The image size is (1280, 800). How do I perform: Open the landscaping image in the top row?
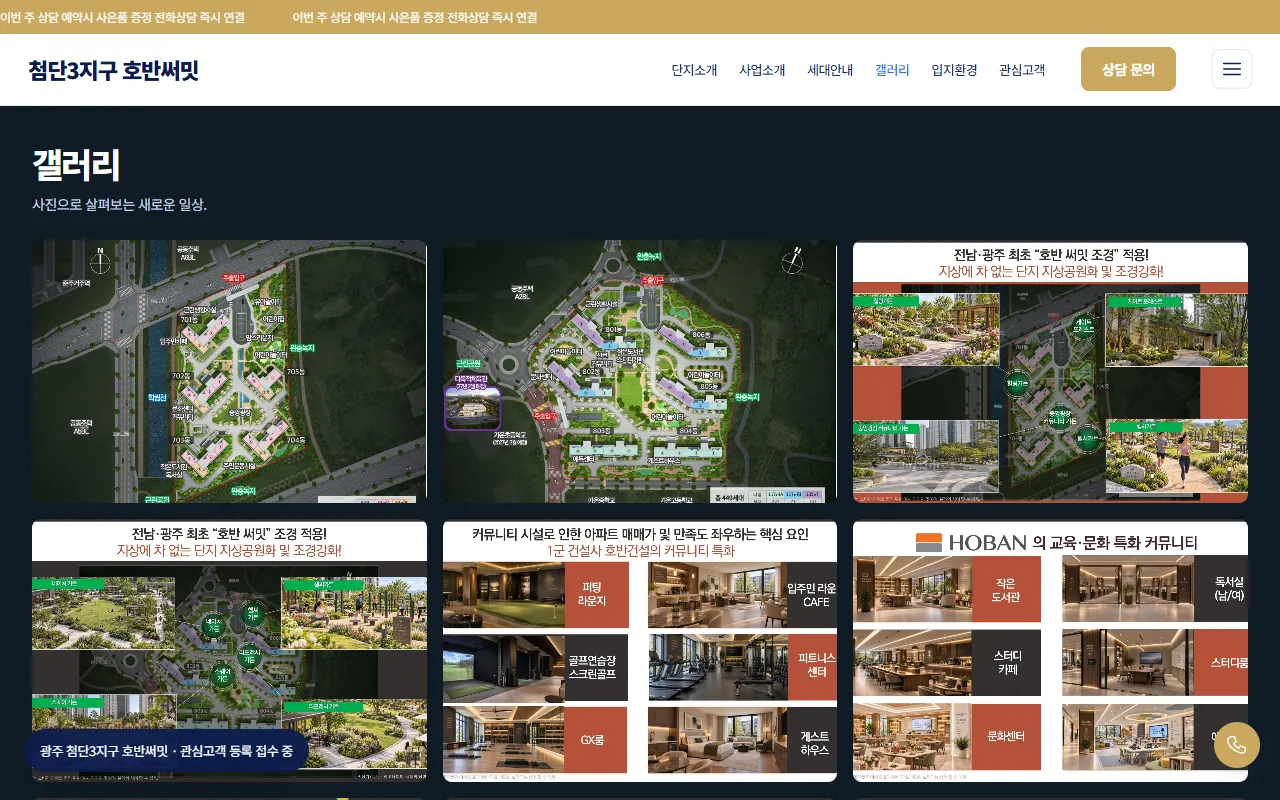[x=1050, y=371]
